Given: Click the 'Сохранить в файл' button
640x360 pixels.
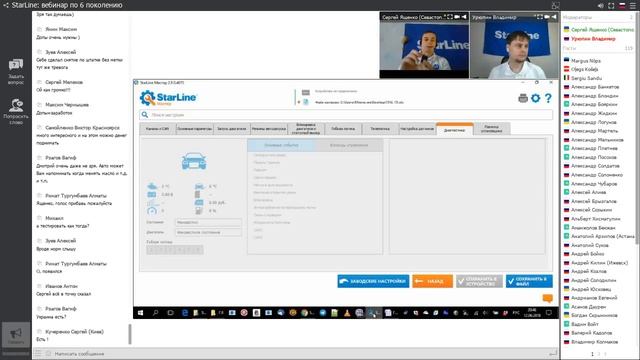Looking at the screenshot, I should 529,281.
